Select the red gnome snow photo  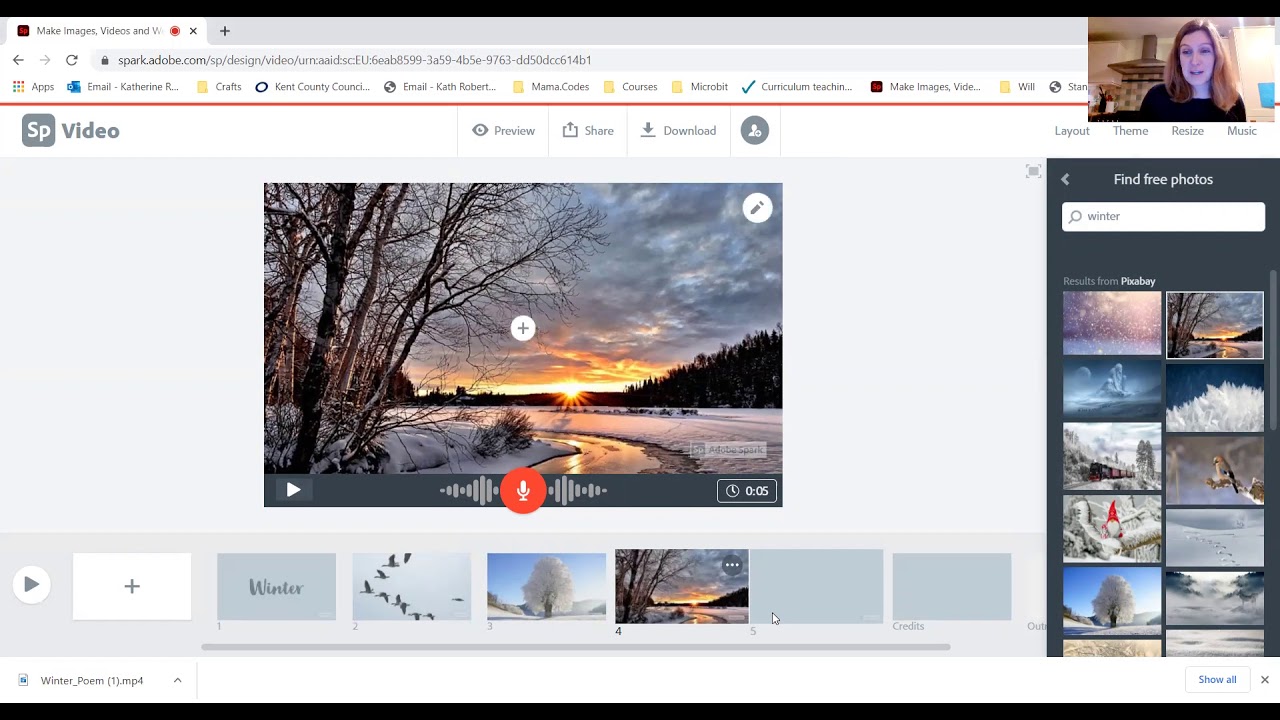coord(1112,528)
